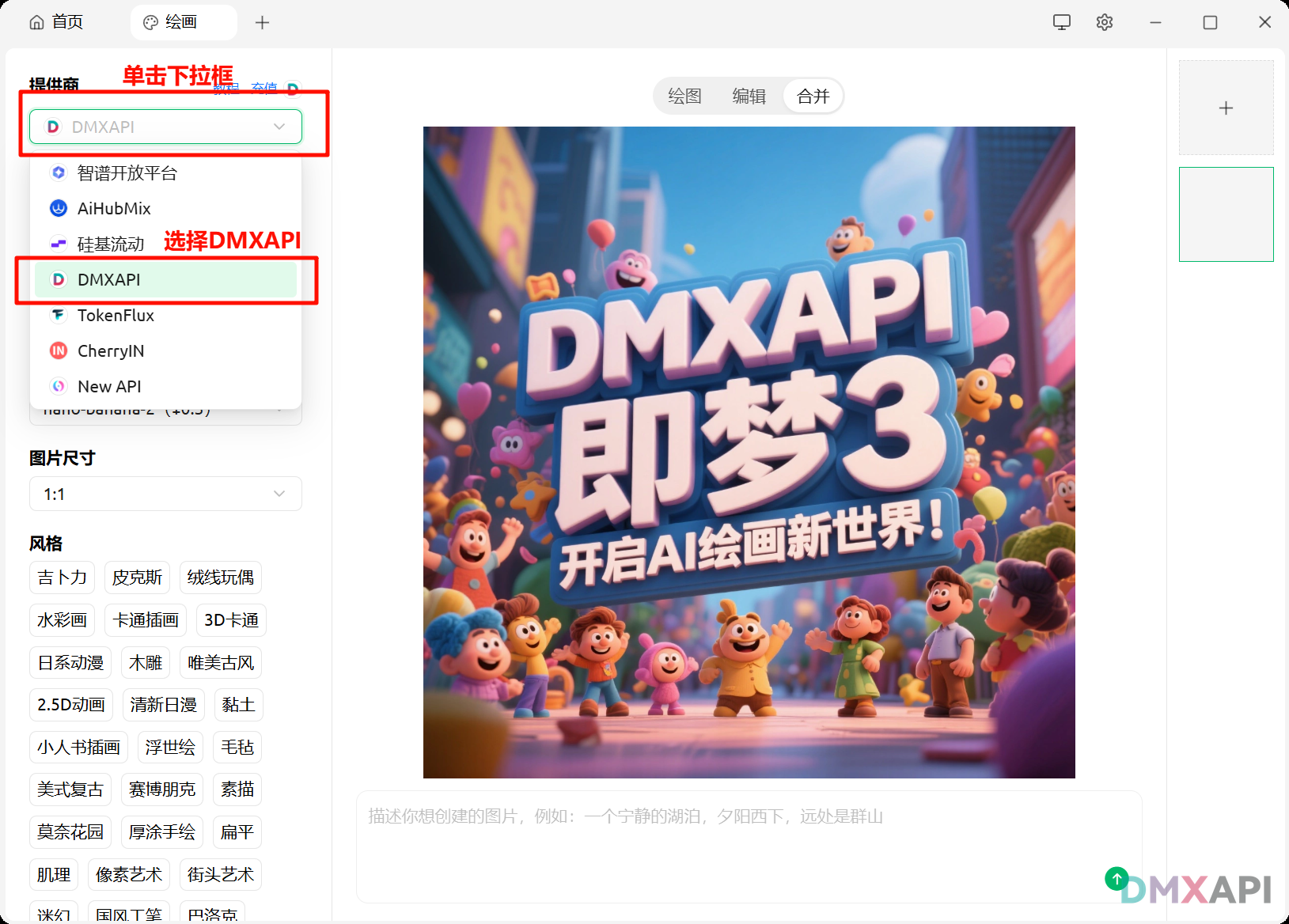Select the CherryIN provider entry
This screenshot has width=1289, height=924.
111,350
